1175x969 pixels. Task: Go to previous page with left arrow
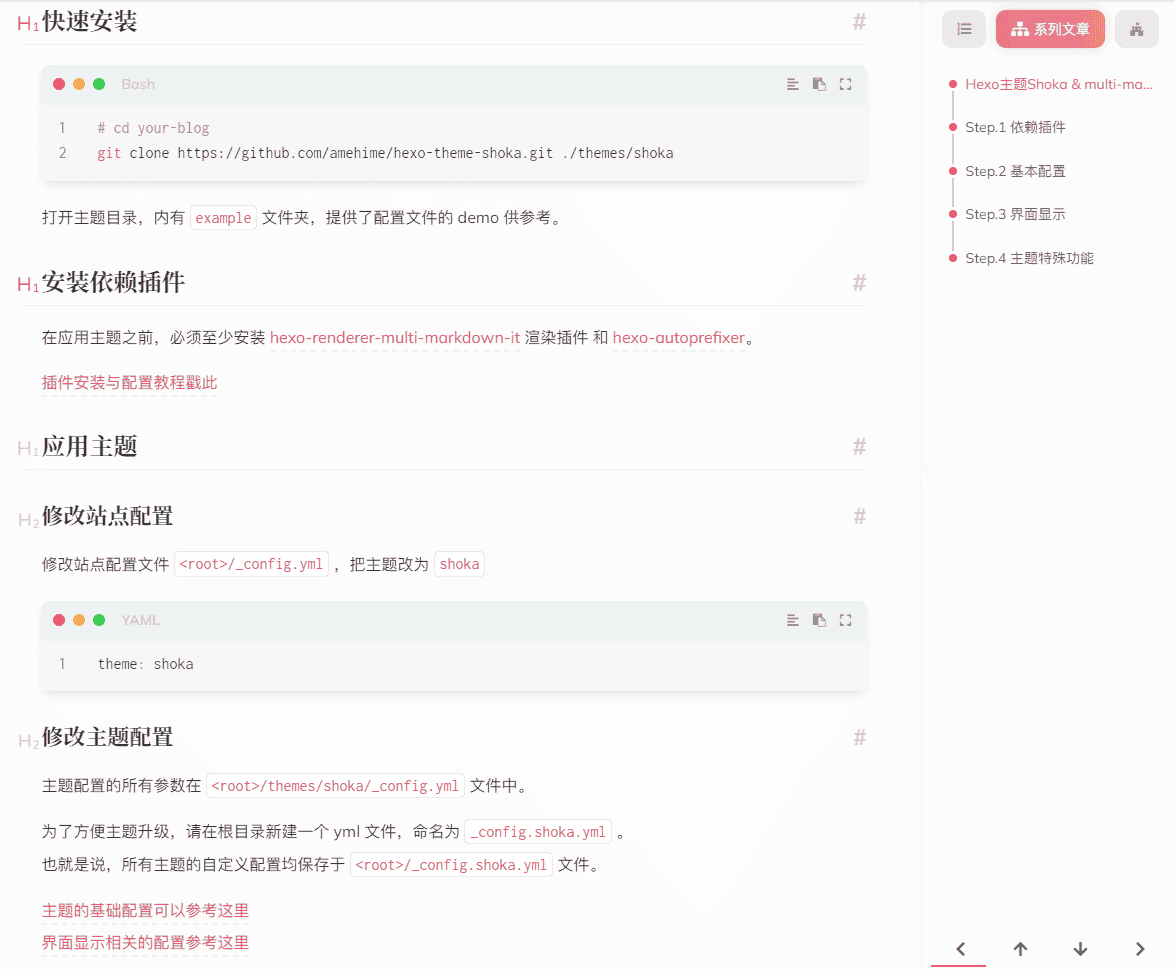[961, 949]
